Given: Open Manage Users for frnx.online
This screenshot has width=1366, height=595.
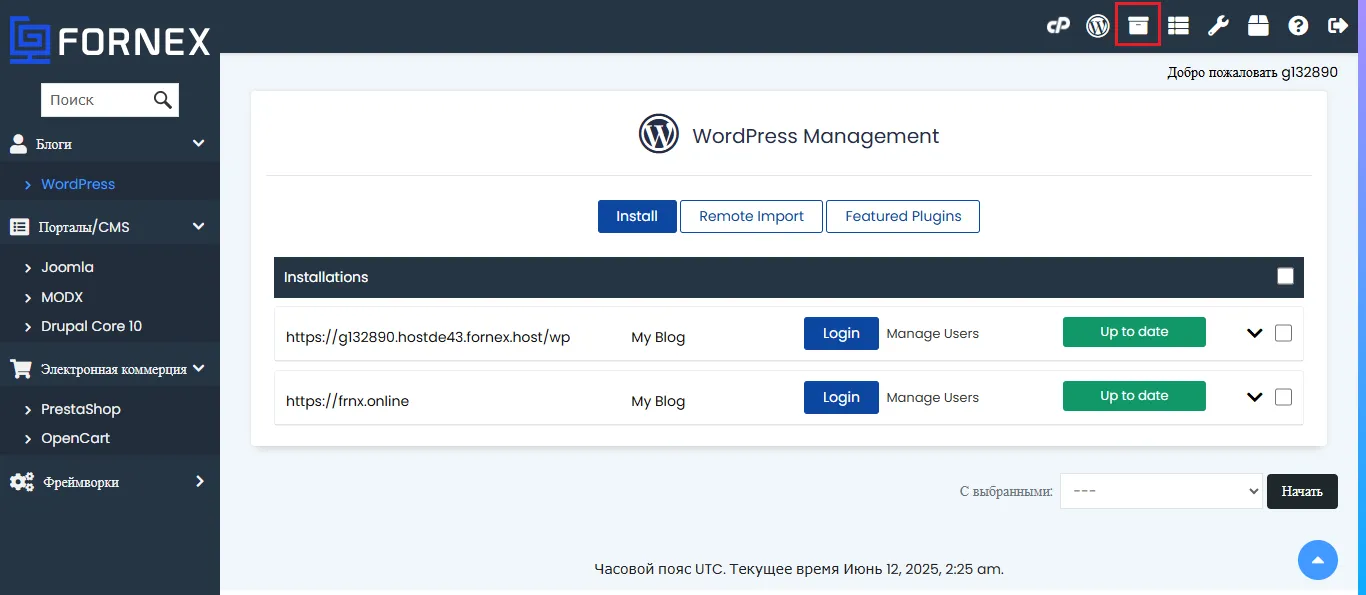Looking at the screenshot, I should click(x=933, y=397).
